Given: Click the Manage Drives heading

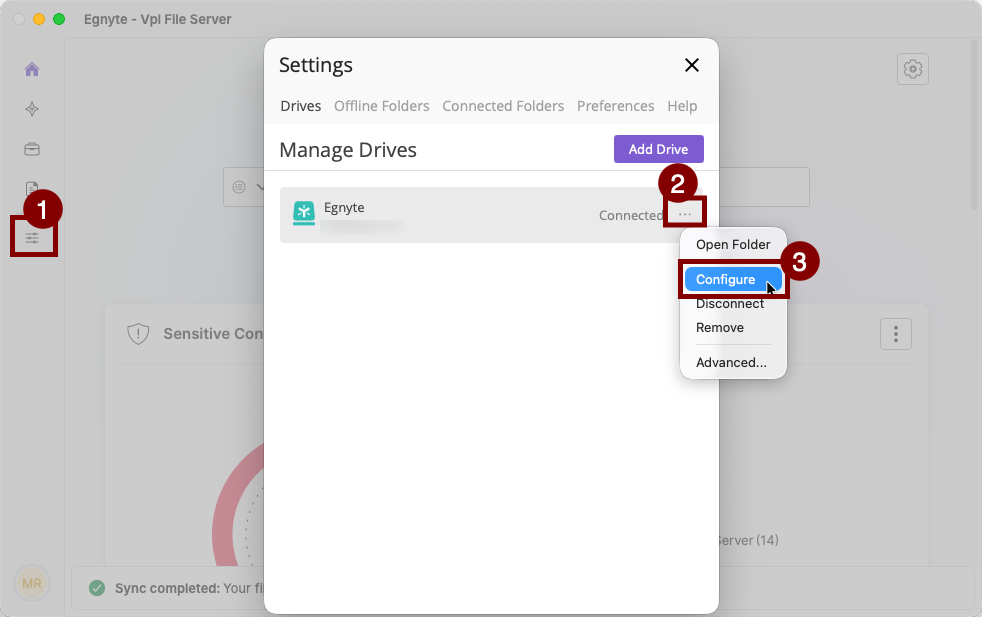Looking at the screenshot, I should click(x=348, y=150).
